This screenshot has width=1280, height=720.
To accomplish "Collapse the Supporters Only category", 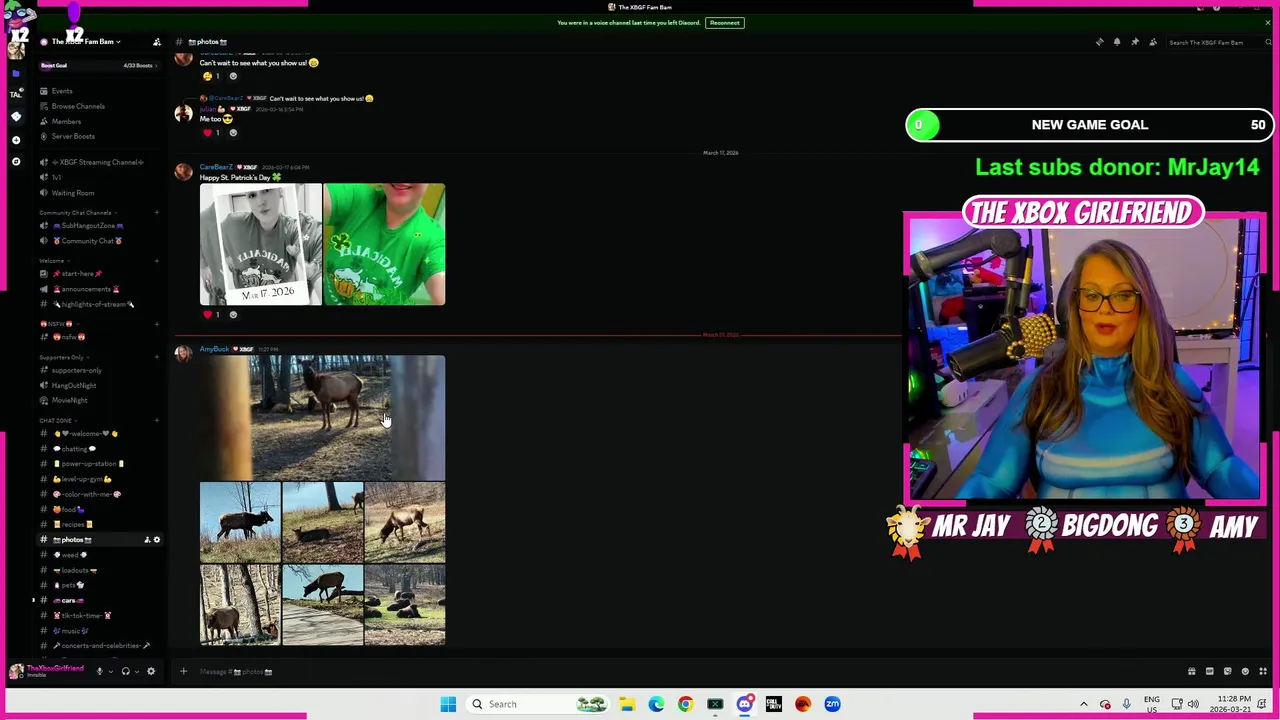I will 62,357.
